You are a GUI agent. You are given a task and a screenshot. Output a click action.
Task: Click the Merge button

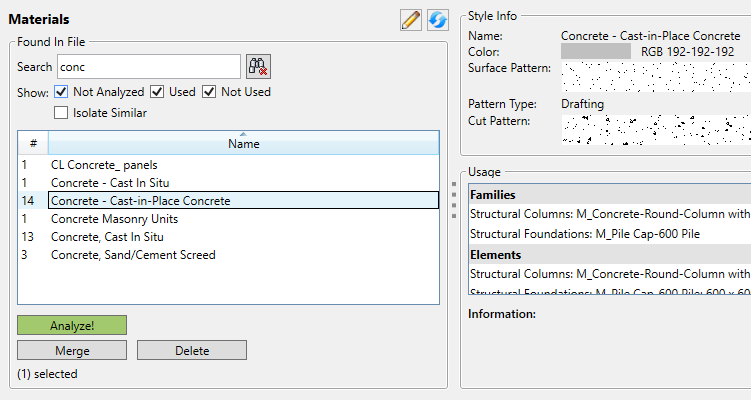tap(72, 350)
